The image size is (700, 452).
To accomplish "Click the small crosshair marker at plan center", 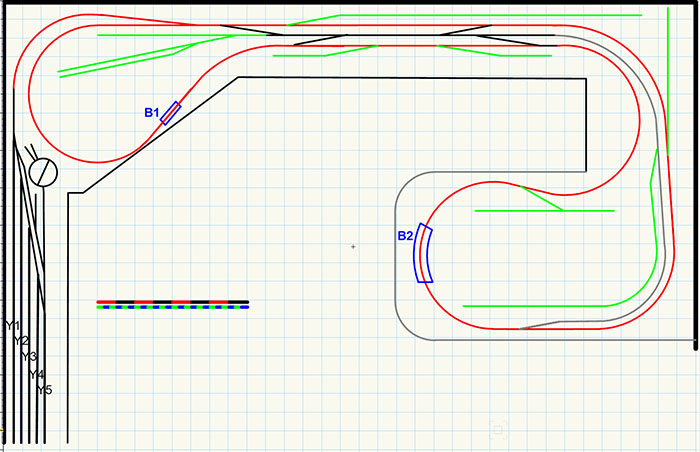I will tap(353, 247).
